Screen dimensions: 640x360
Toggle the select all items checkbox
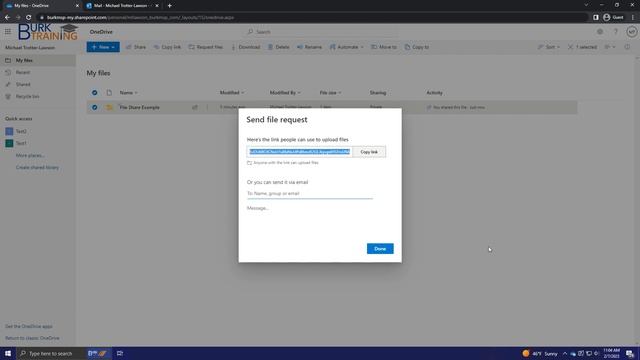pyautogui.click(x=94, y=93)
